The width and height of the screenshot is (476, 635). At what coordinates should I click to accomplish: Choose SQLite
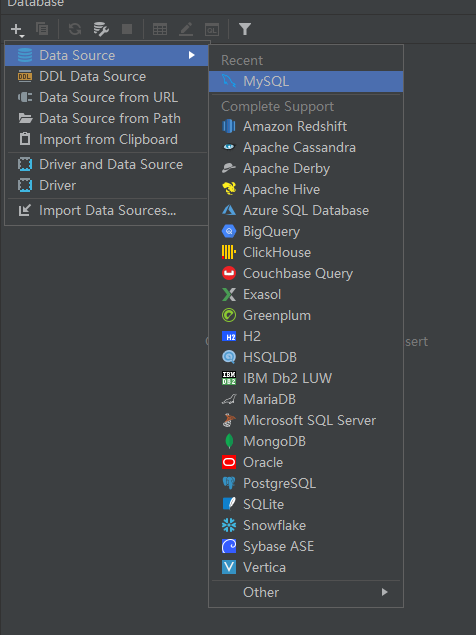pos(306,505)
